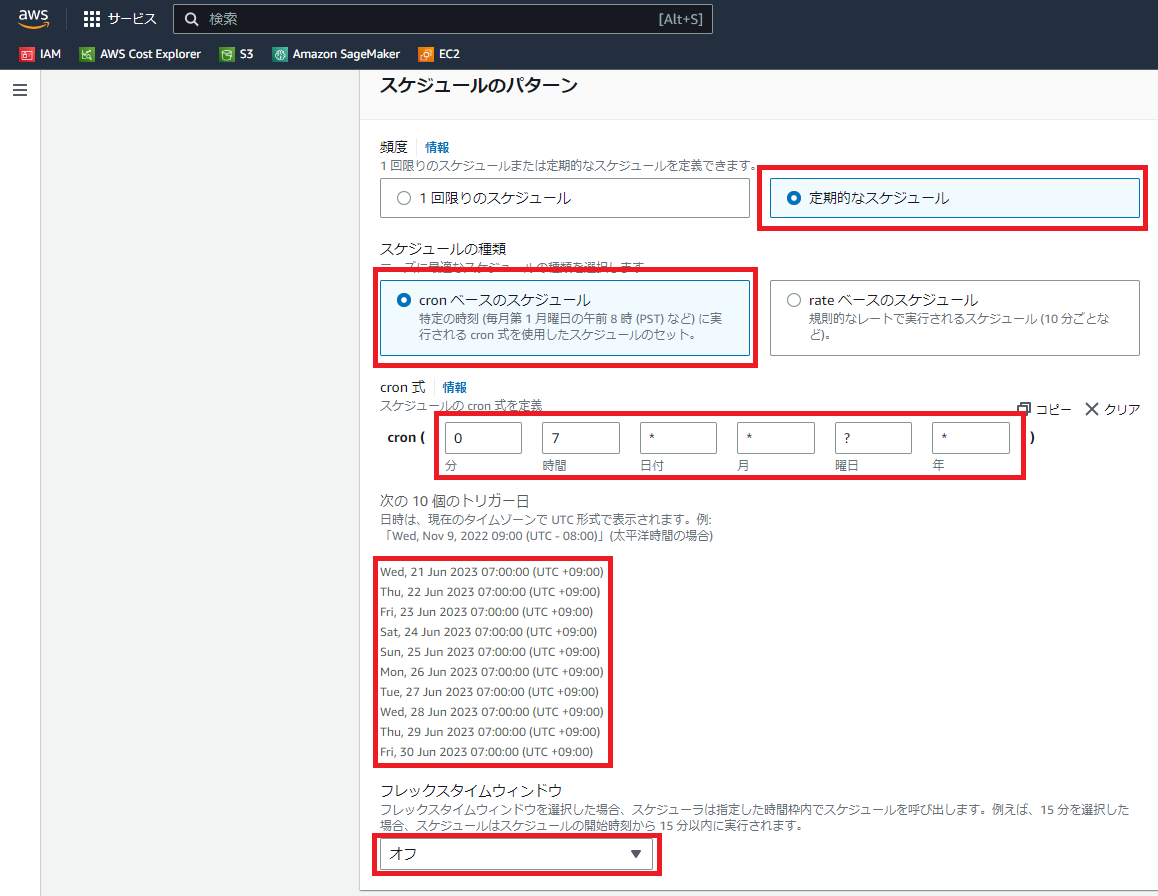The width and height of the screenshot is (1158, 896).
Task: Open the IAM console shortcut
Action: (40, 54)
